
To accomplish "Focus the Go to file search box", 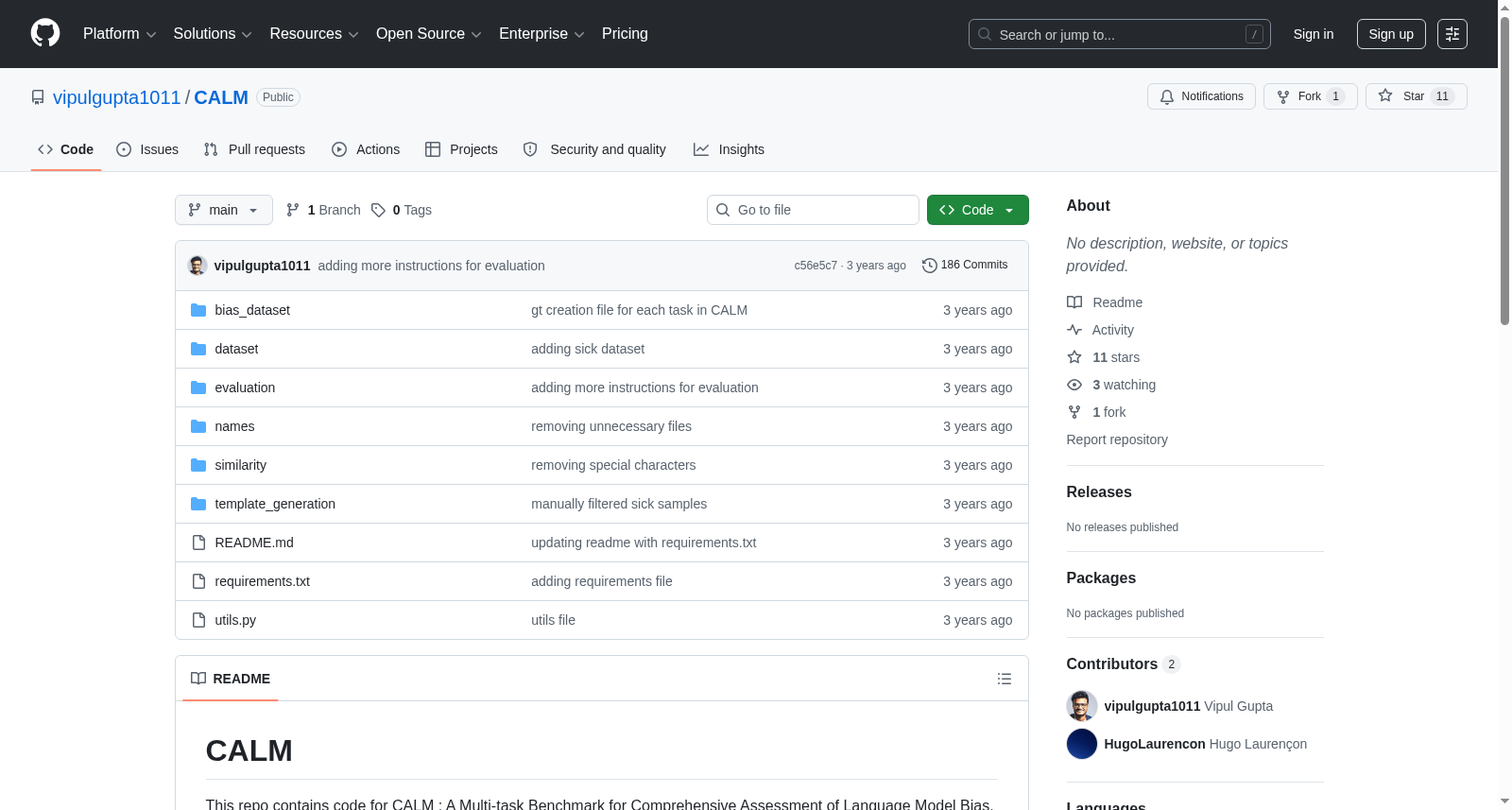I will [813, 210].
